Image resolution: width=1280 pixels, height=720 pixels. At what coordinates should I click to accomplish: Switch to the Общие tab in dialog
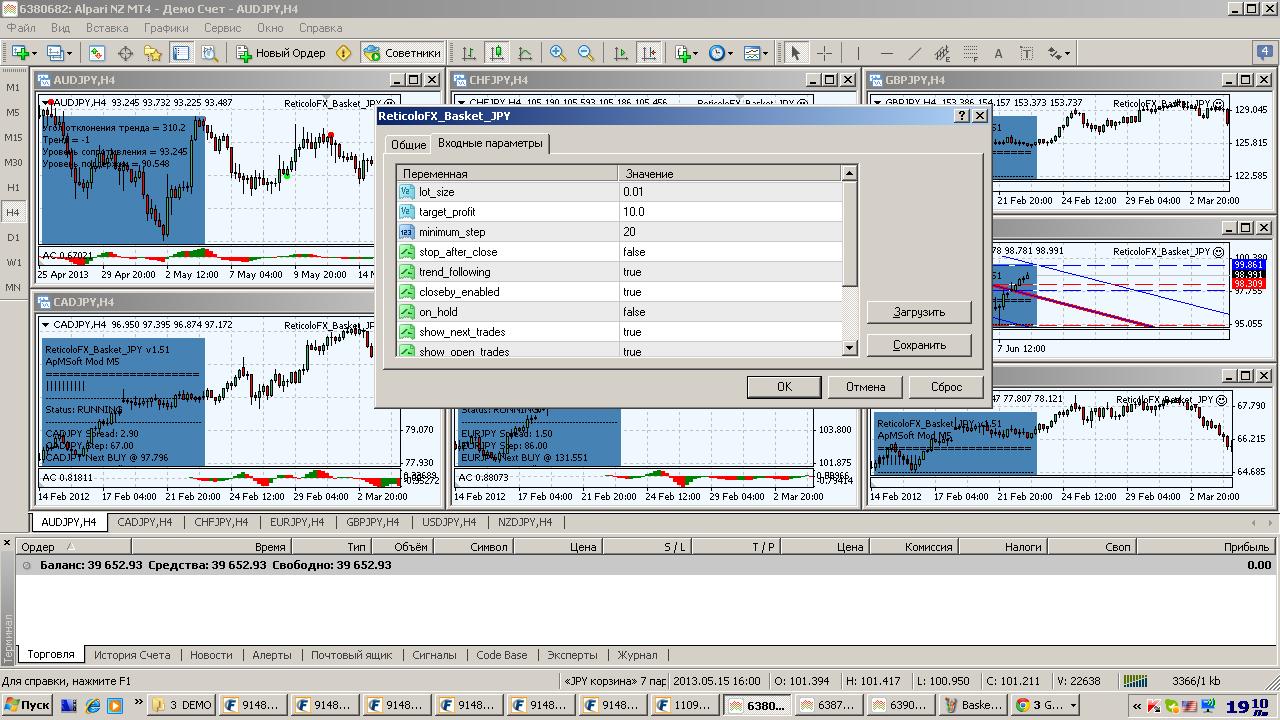[408, 145]
